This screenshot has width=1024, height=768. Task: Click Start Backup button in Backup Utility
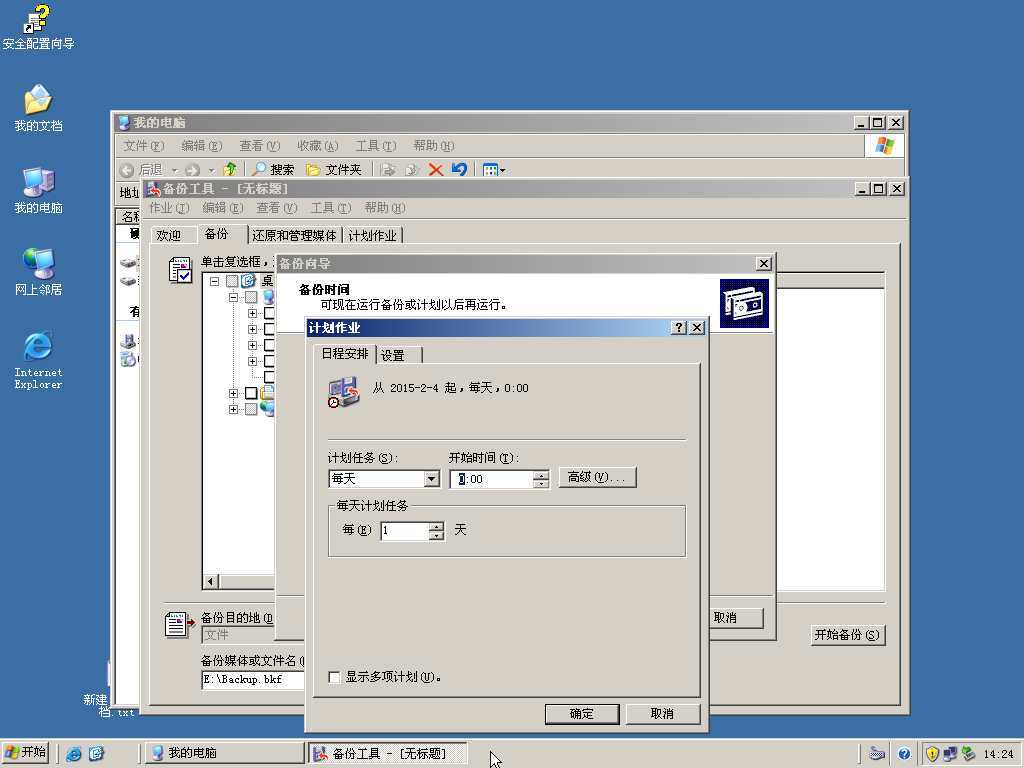[x=848, y=635]
